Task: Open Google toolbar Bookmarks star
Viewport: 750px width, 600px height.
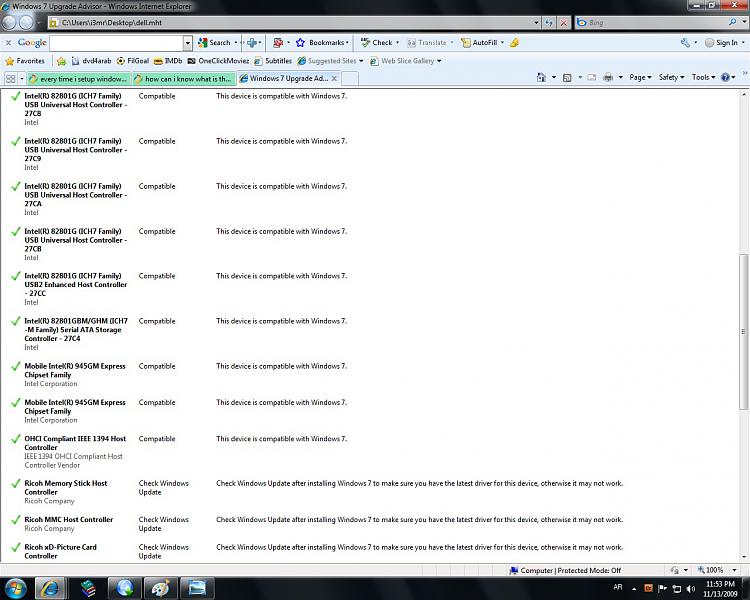Action: pos(321,43)
